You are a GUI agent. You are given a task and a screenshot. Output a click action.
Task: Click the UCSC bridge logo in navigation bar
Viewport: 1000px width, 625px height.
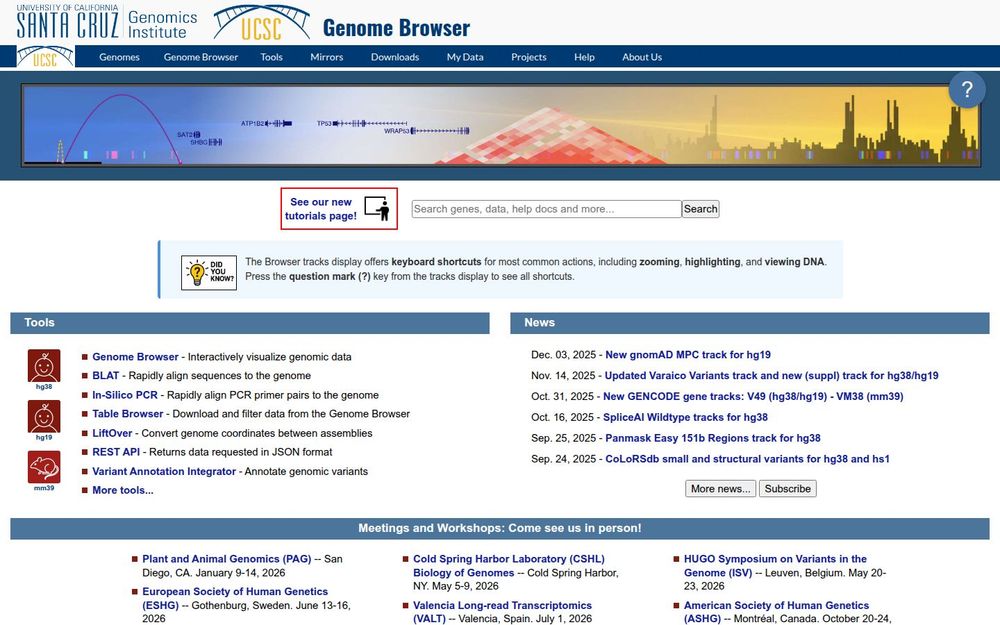[x=45, y=57]
